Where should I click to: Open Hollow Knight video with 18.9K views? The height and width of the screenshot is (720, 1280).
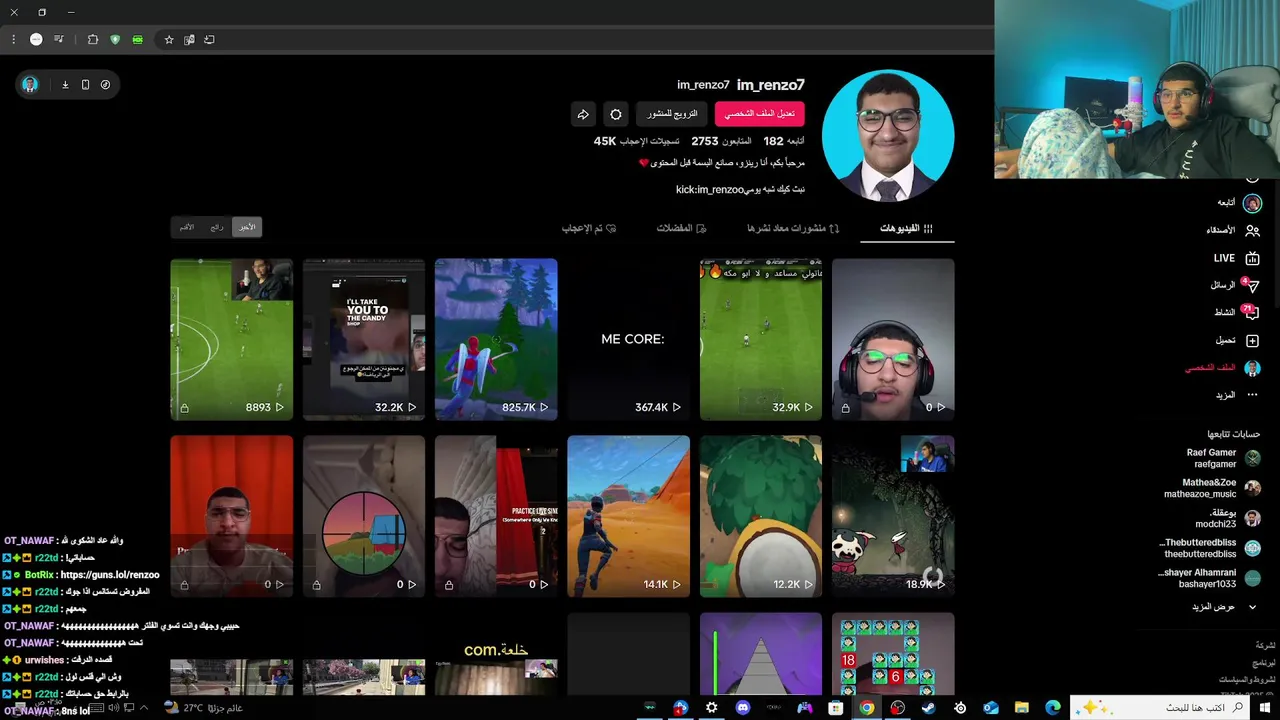pos(893,516)
